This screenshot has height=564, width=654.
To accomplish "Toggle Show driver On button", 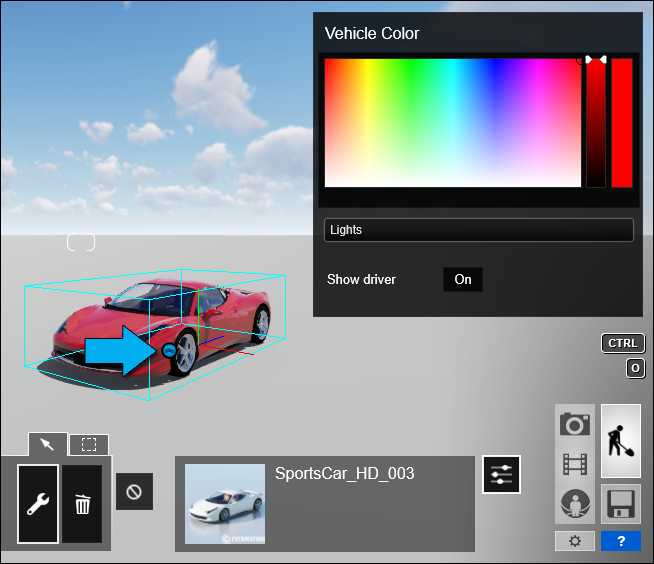I will pos(463,279).
